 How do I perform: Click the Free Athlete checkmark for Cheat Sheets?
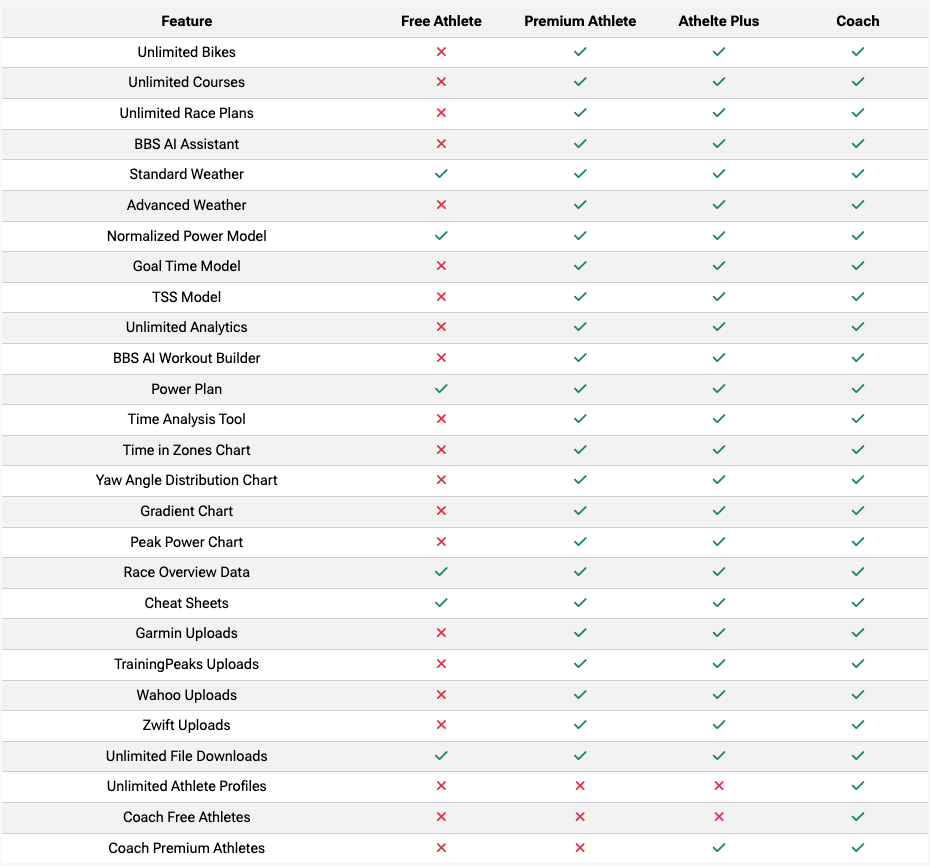tap(441, 603)
